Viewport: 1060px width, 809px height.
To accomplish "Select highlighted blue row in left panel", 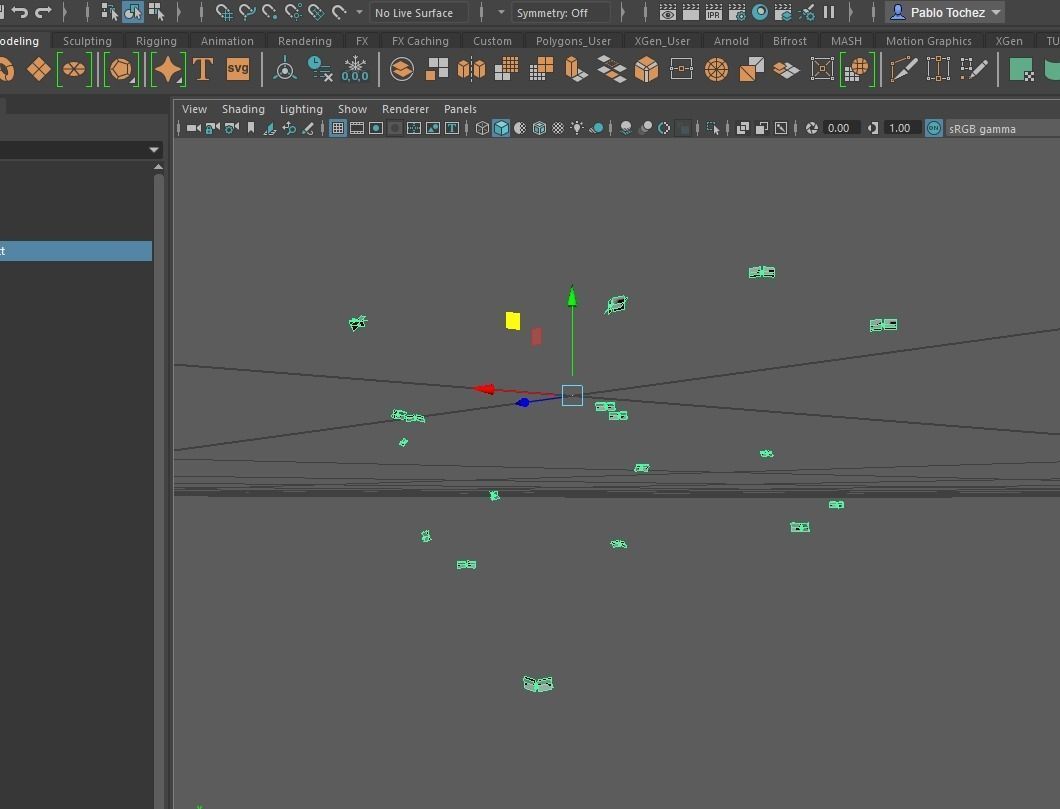I will pos(76,251).
